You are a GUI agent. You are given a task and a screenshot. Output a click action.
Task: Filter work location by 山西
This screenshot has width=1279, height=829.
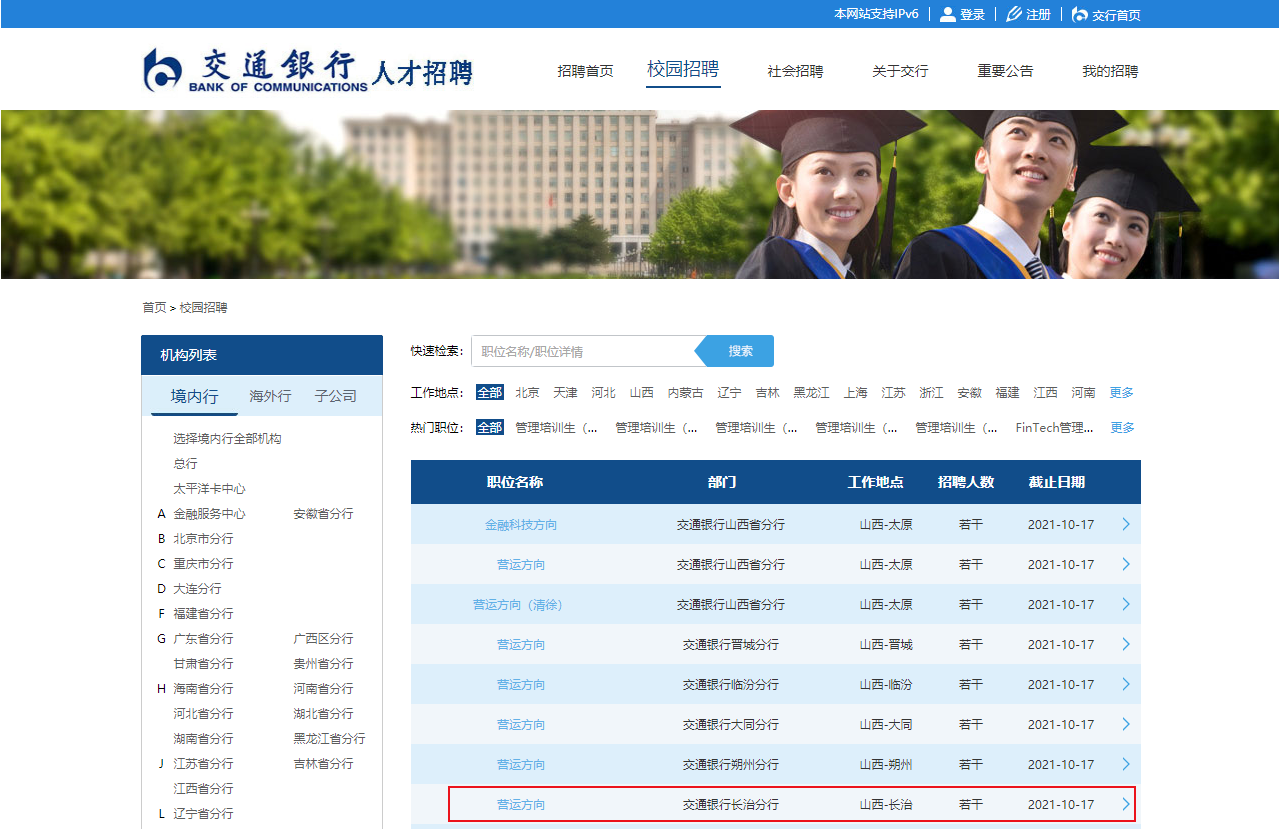641,393
